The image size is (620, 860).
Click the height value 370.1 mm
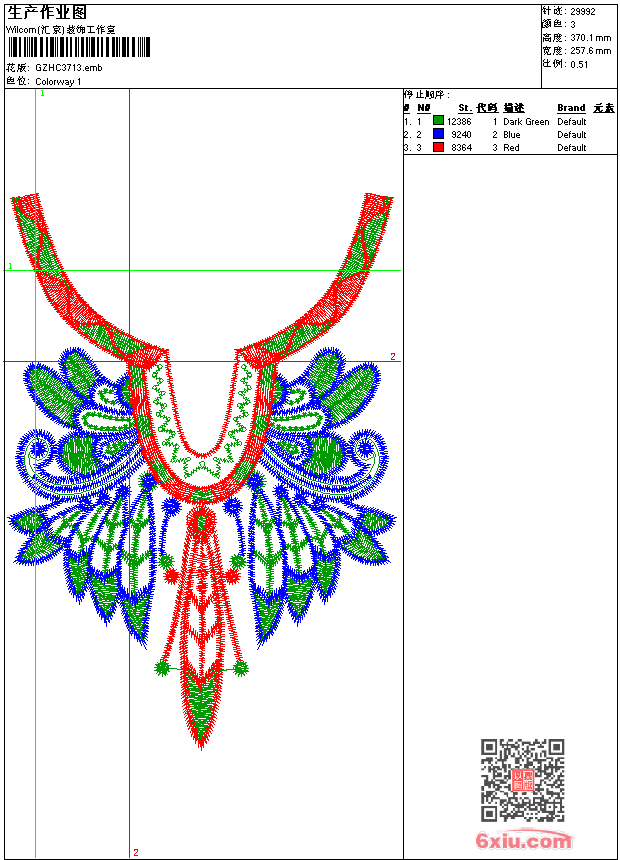coord(590,37)
